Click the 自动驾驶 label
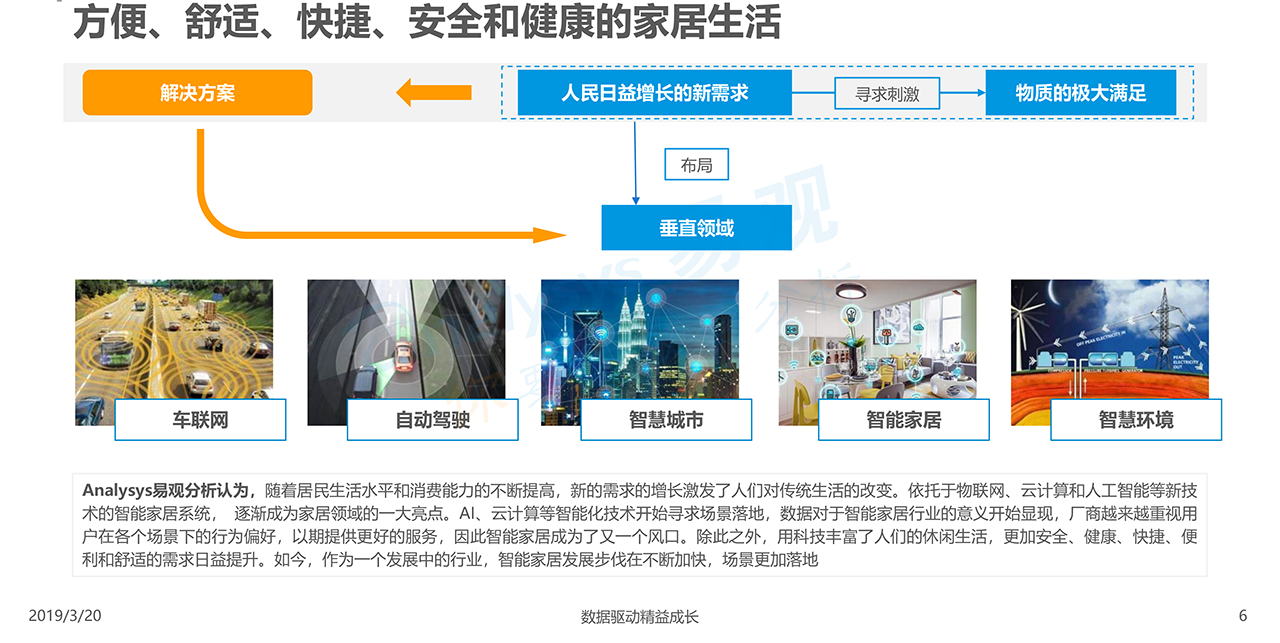Screen dimensions: 1280x643 432,420
